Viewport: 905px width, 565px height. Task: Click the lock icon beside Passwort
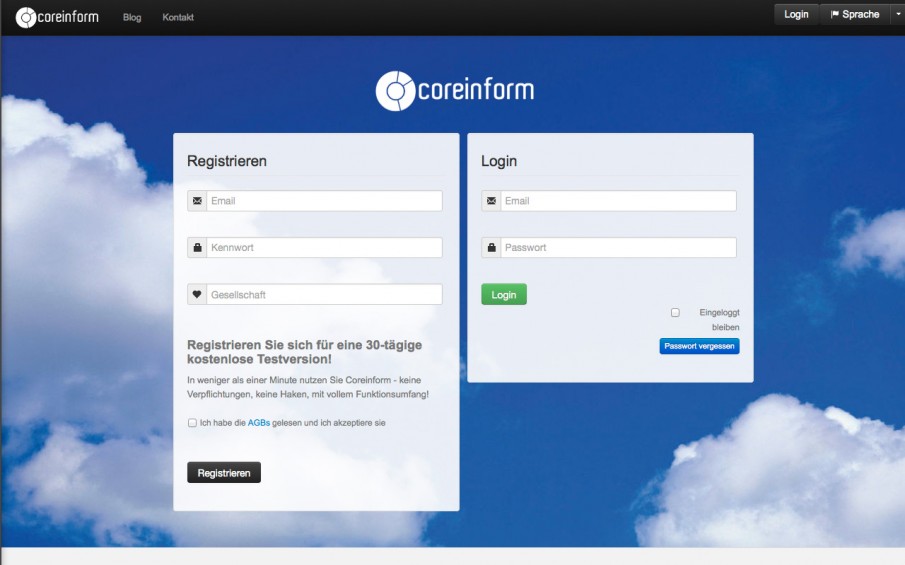(x=491, y=248)
